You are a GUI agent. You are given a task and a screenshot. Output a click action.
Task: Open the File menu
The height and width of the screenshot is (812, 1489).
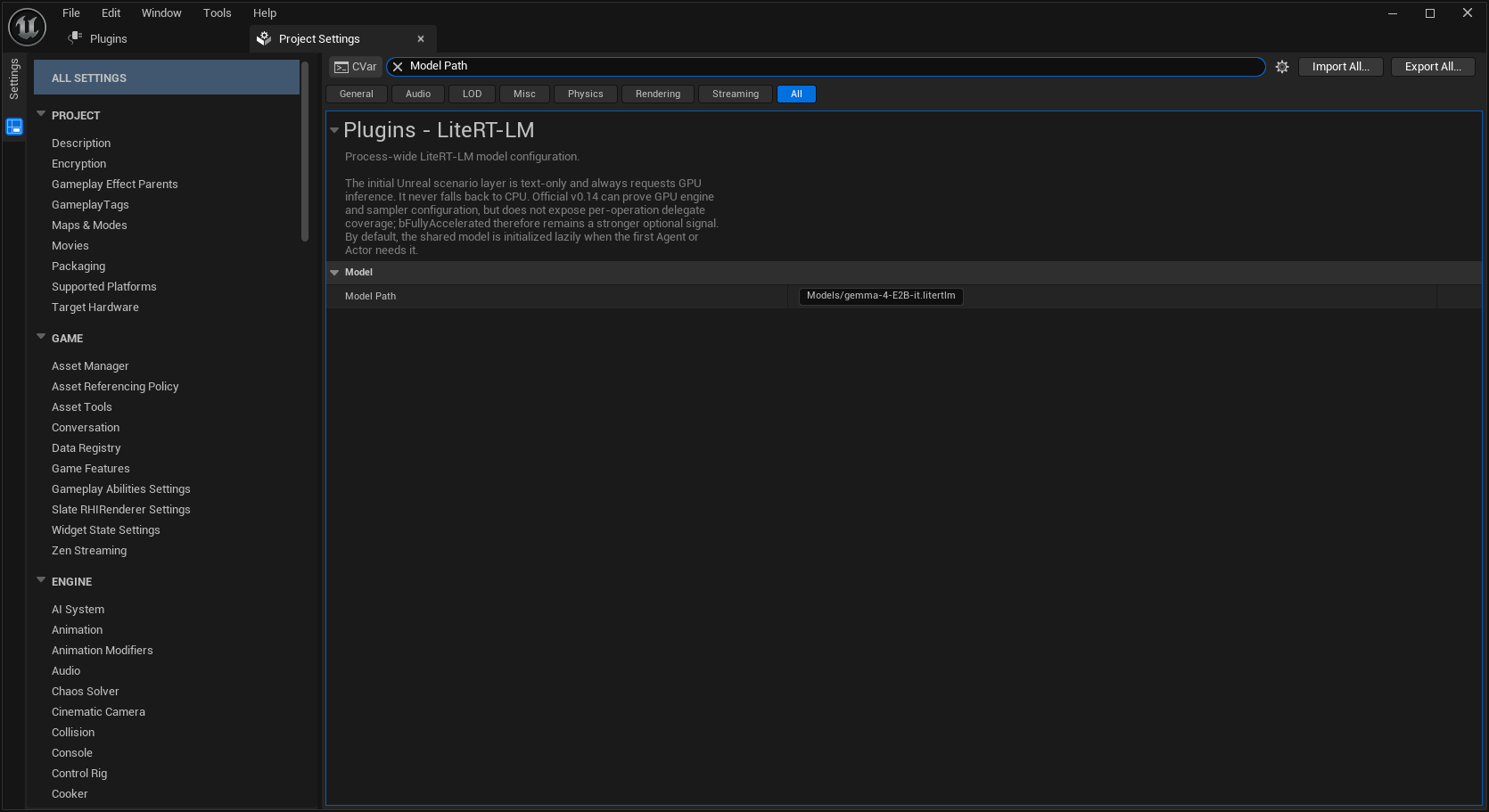[71, 12]
